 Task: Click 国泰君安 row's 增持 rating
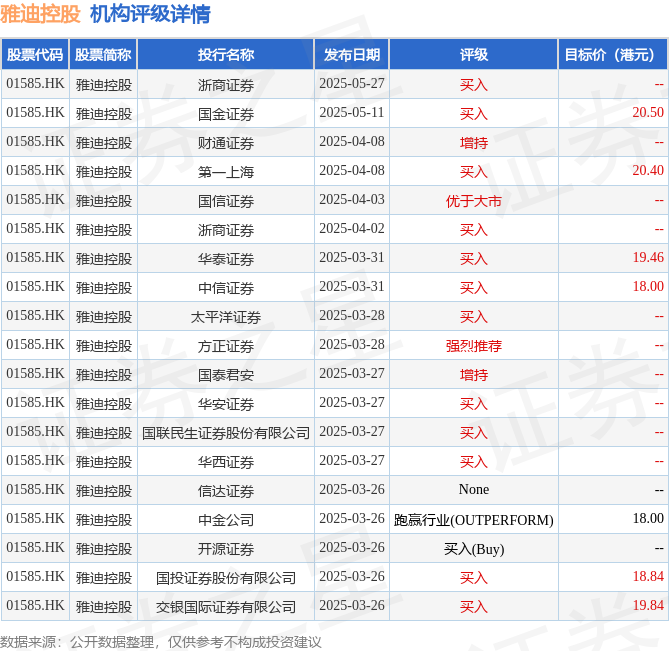click(474, 375)
